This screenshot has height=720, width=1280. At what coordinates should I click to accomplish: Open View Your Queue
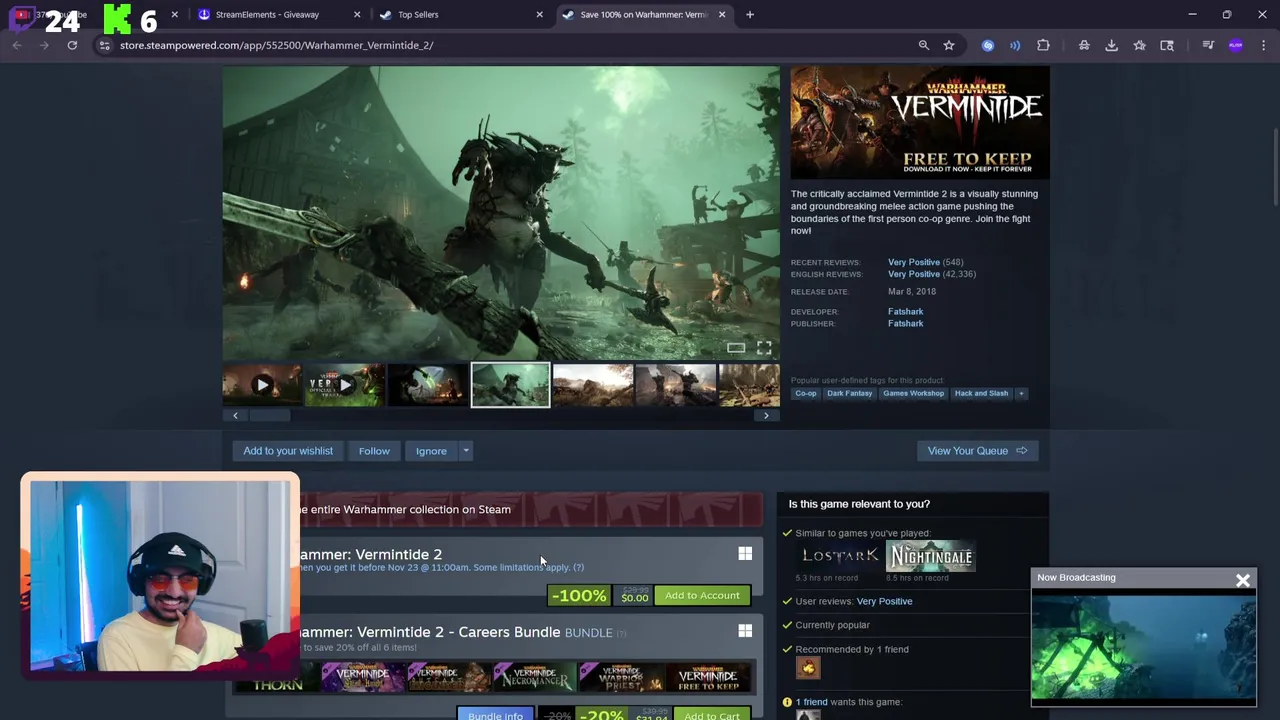click(x=977, y=451)
